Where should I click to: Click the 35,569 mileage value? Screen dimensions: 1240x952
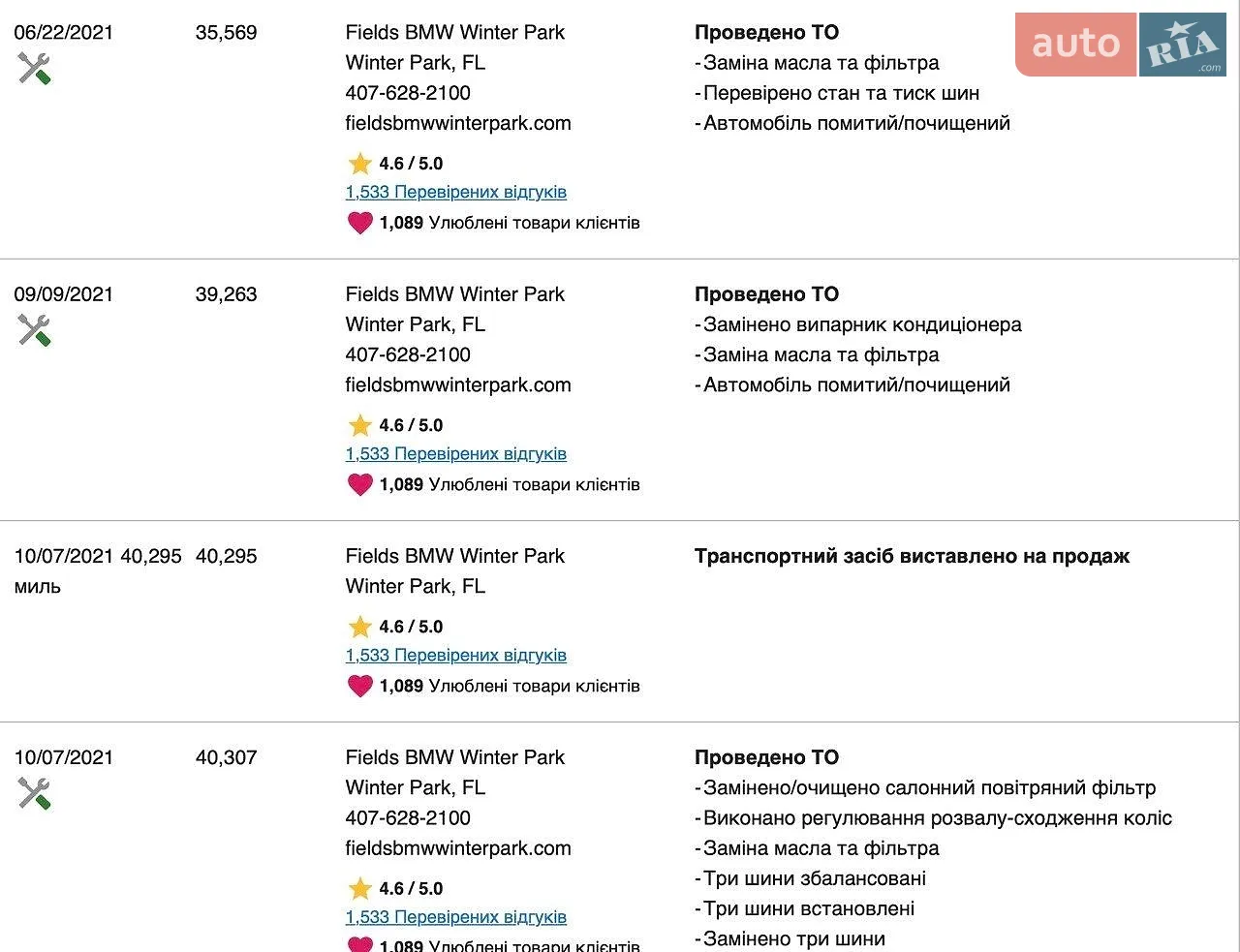tap(227, 32)
